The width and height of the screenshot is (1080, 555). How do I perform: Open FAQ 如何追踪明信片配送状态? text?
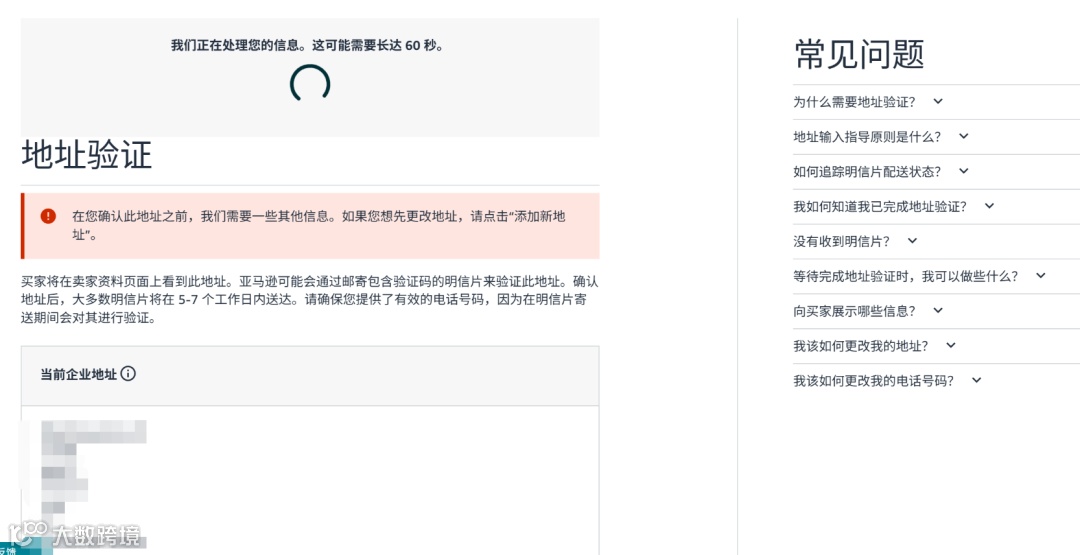[867, 171]
